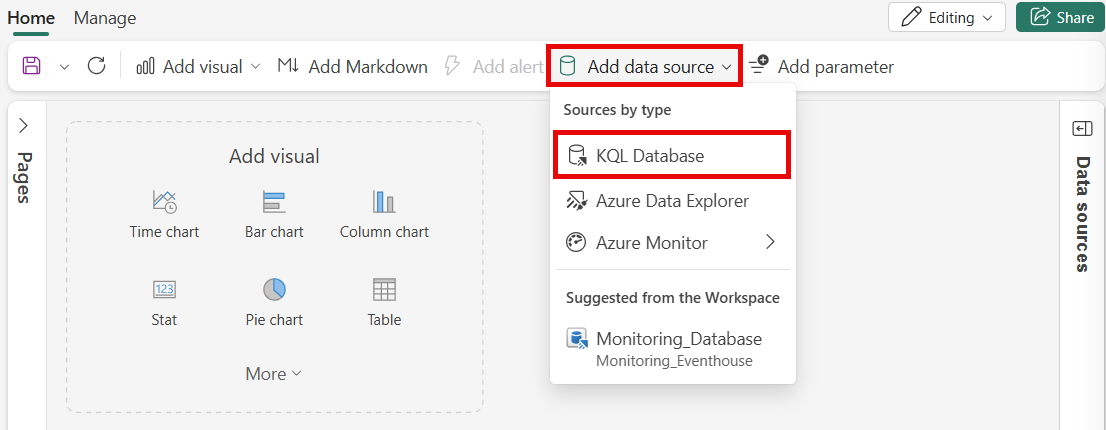Viewport: 1106px width, 430px height.
Task: Pick the Time chart visual icon
Action: click(164, 202)
